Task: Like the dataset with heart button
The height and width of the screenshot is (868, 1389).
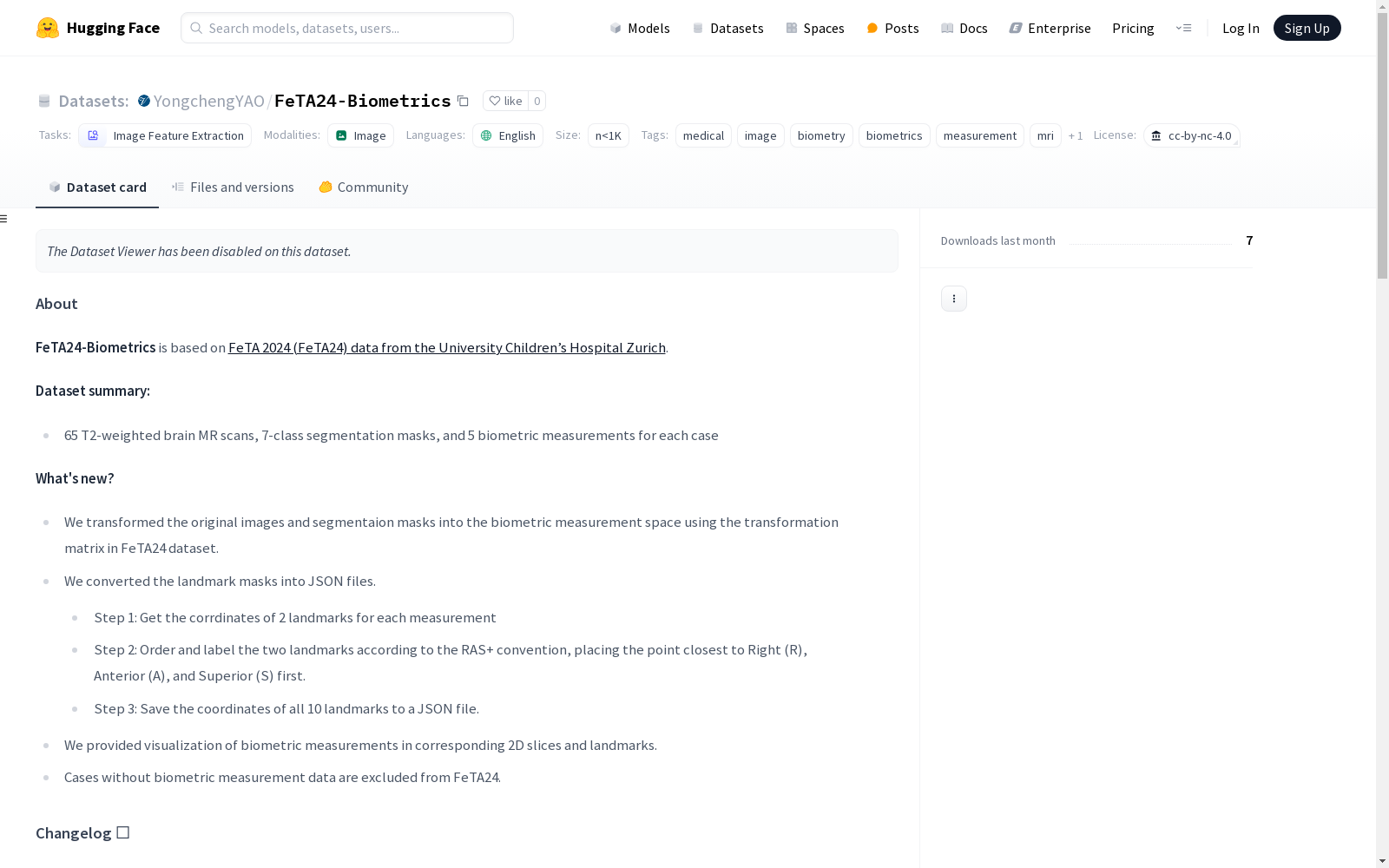Action: (x=505, y=101)
